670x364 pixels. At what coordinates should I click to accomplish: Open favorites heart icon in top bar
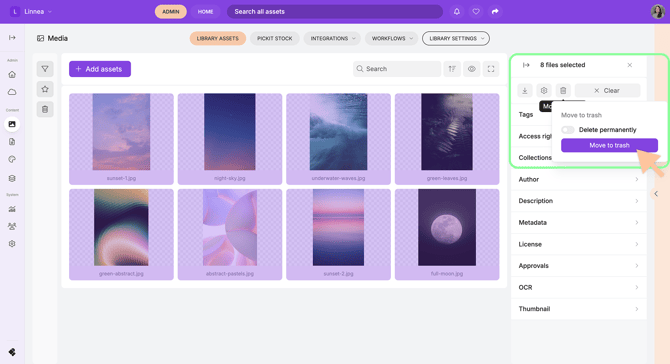[476, 12]
